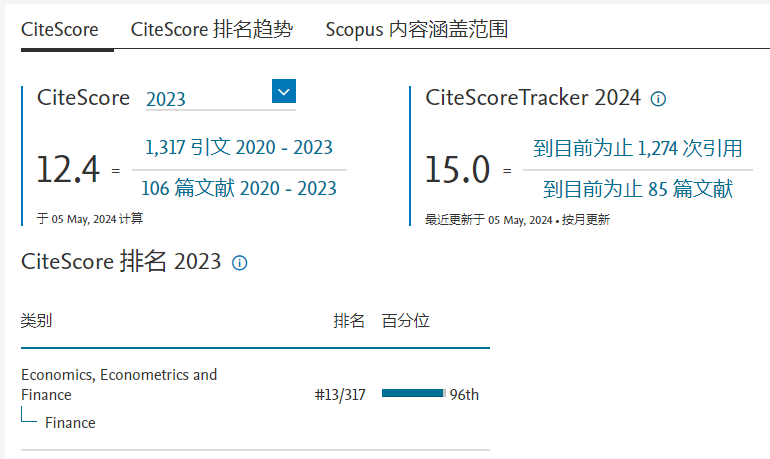The height and width of the screenshot is (459, 770).
Task: Click the blue chevron year dropdown button
Action: coord(284,93)
